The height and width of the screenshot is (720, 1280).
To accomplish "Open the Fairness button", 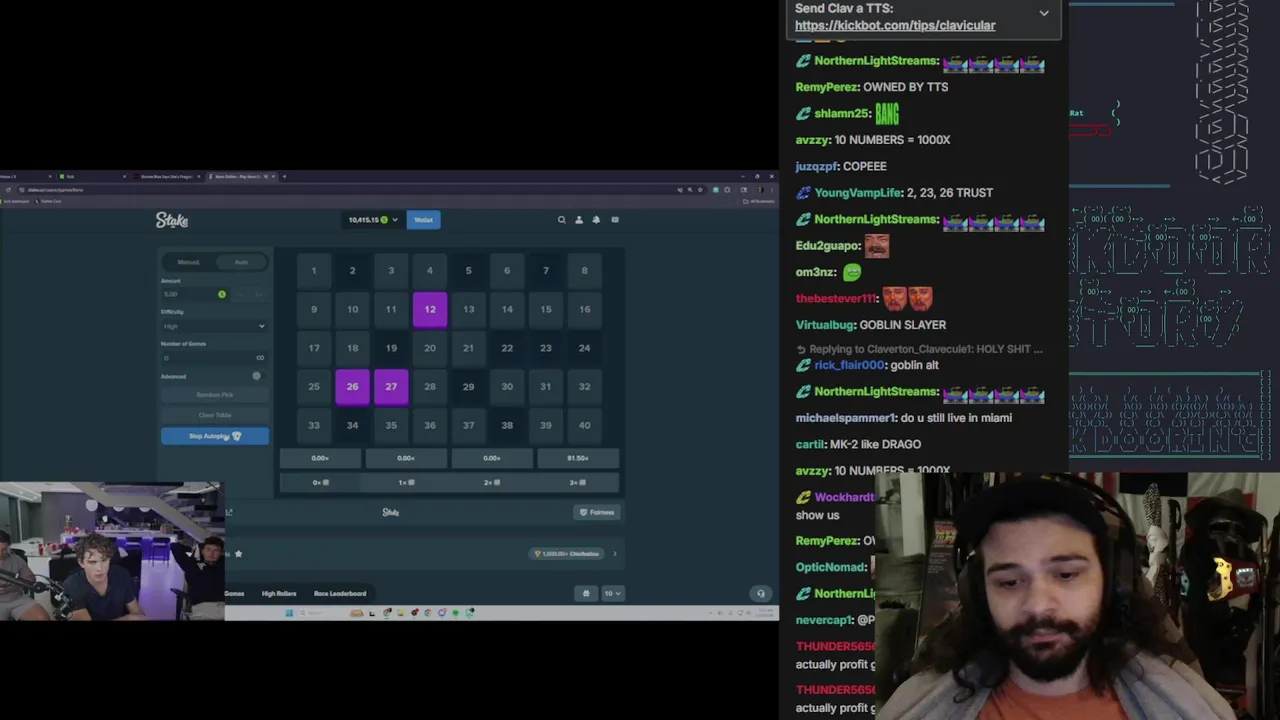I will pyautogui.click(x=597, y=512).
